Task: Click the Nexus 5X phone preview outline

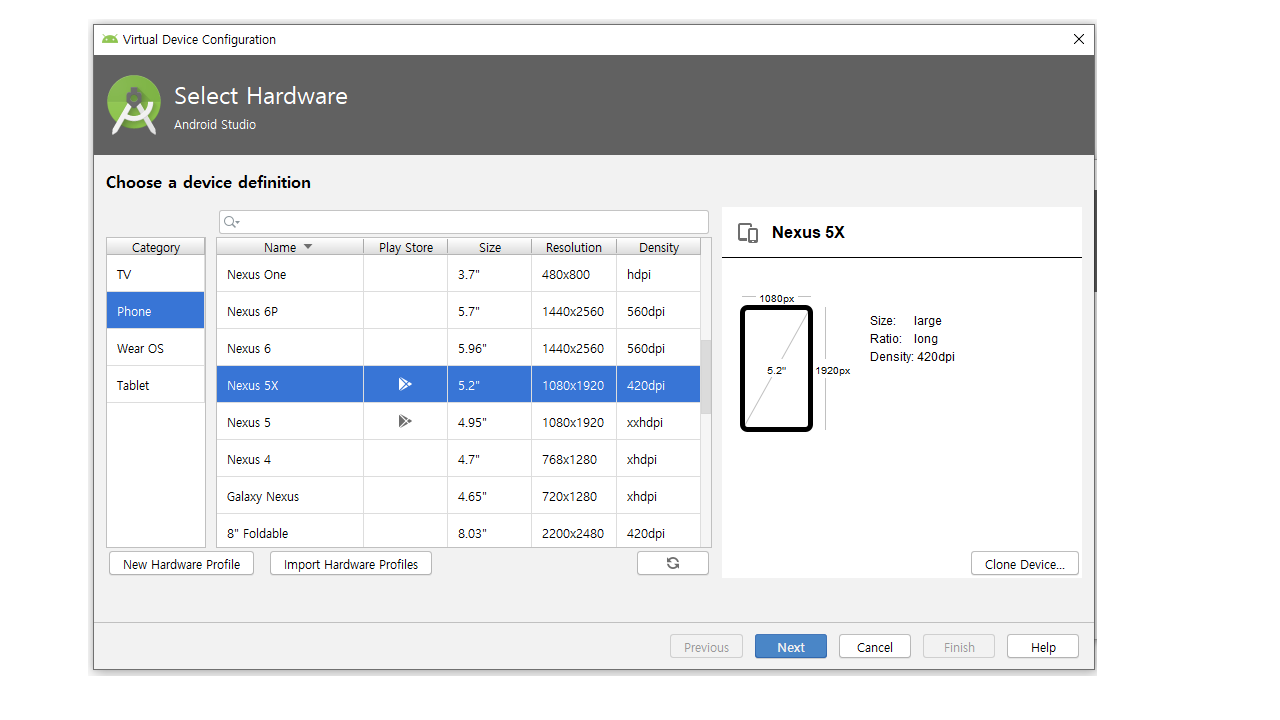Action: 776,369
